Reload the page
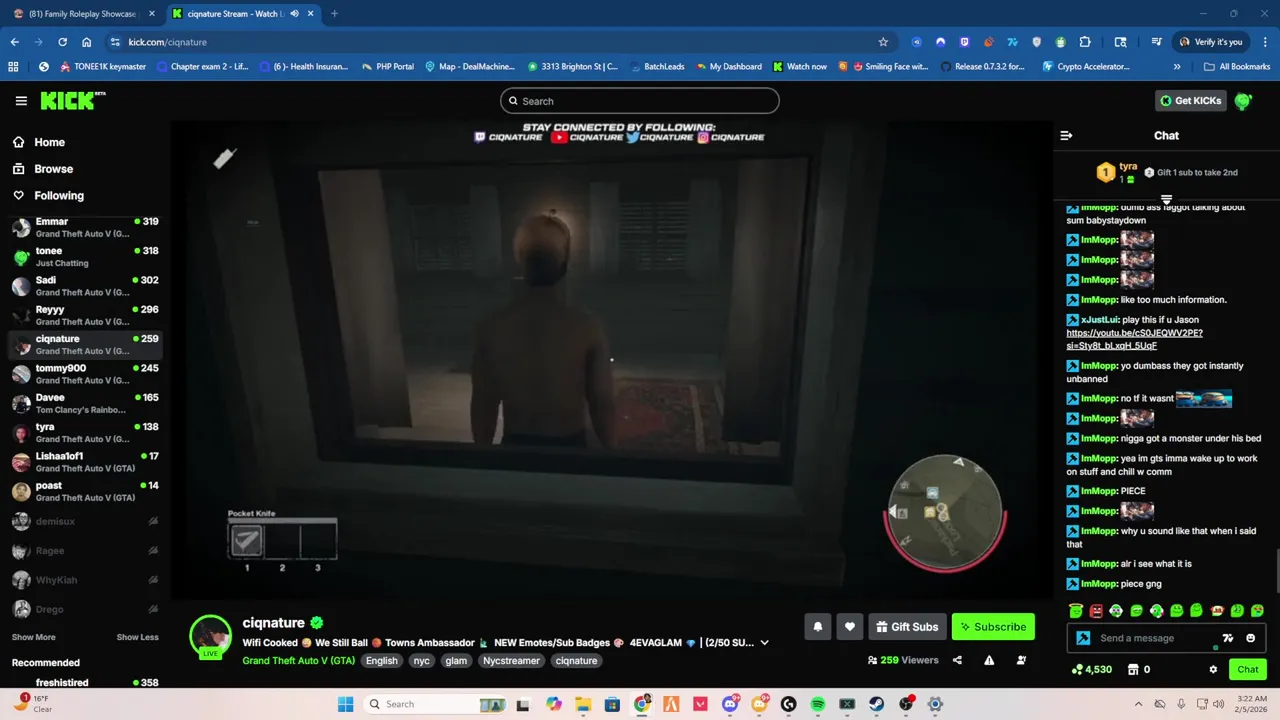 [x=62, y=42]
